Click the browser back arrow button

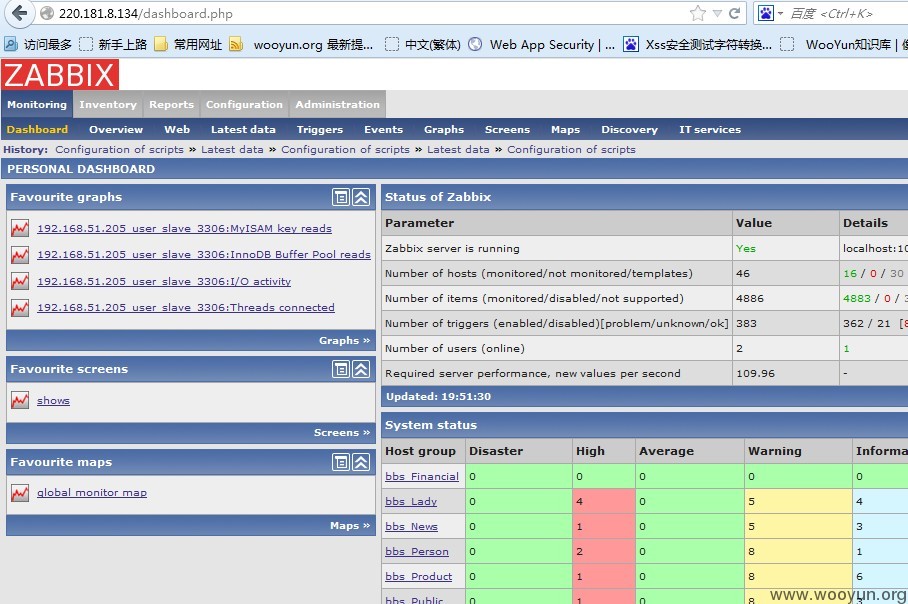(20, 13)
